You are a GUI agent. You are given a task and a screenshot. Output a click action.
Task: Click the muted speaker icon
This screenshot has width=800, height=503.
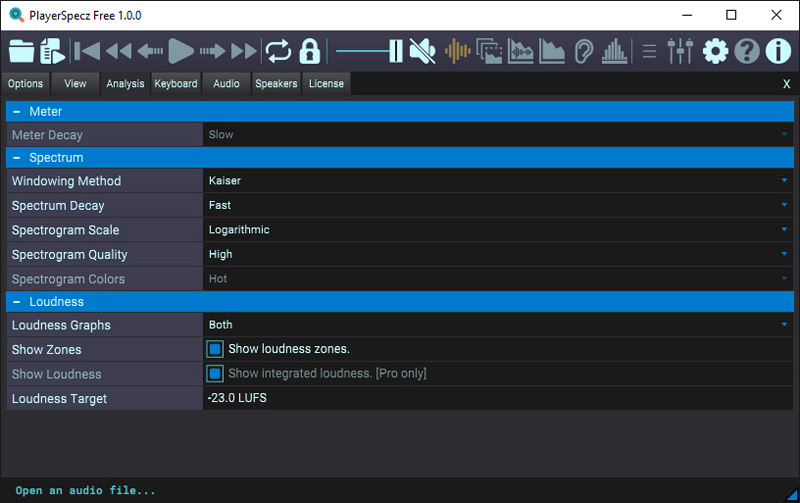tap(422, 50)
